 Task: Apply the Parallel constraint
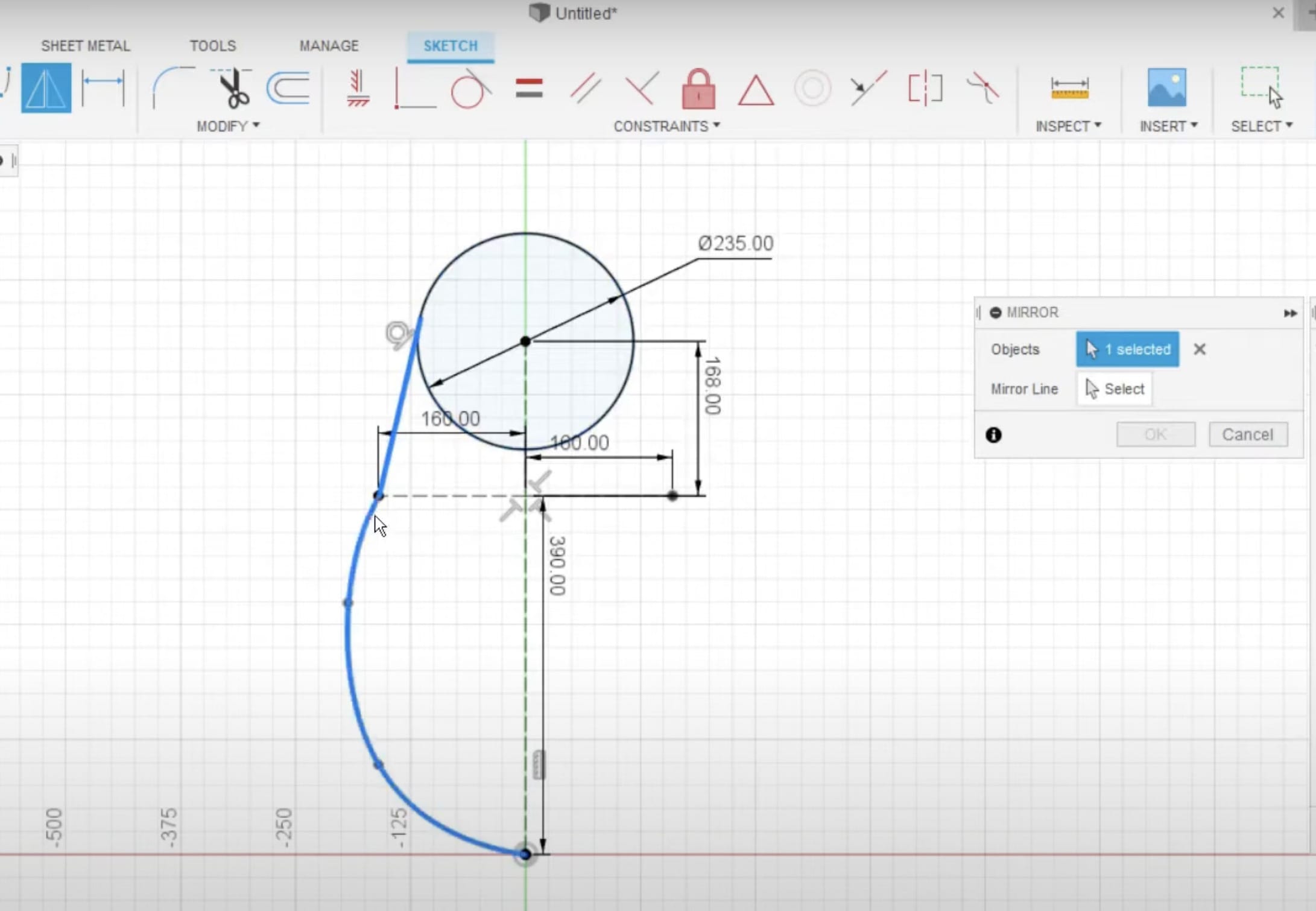click(586, 88)
